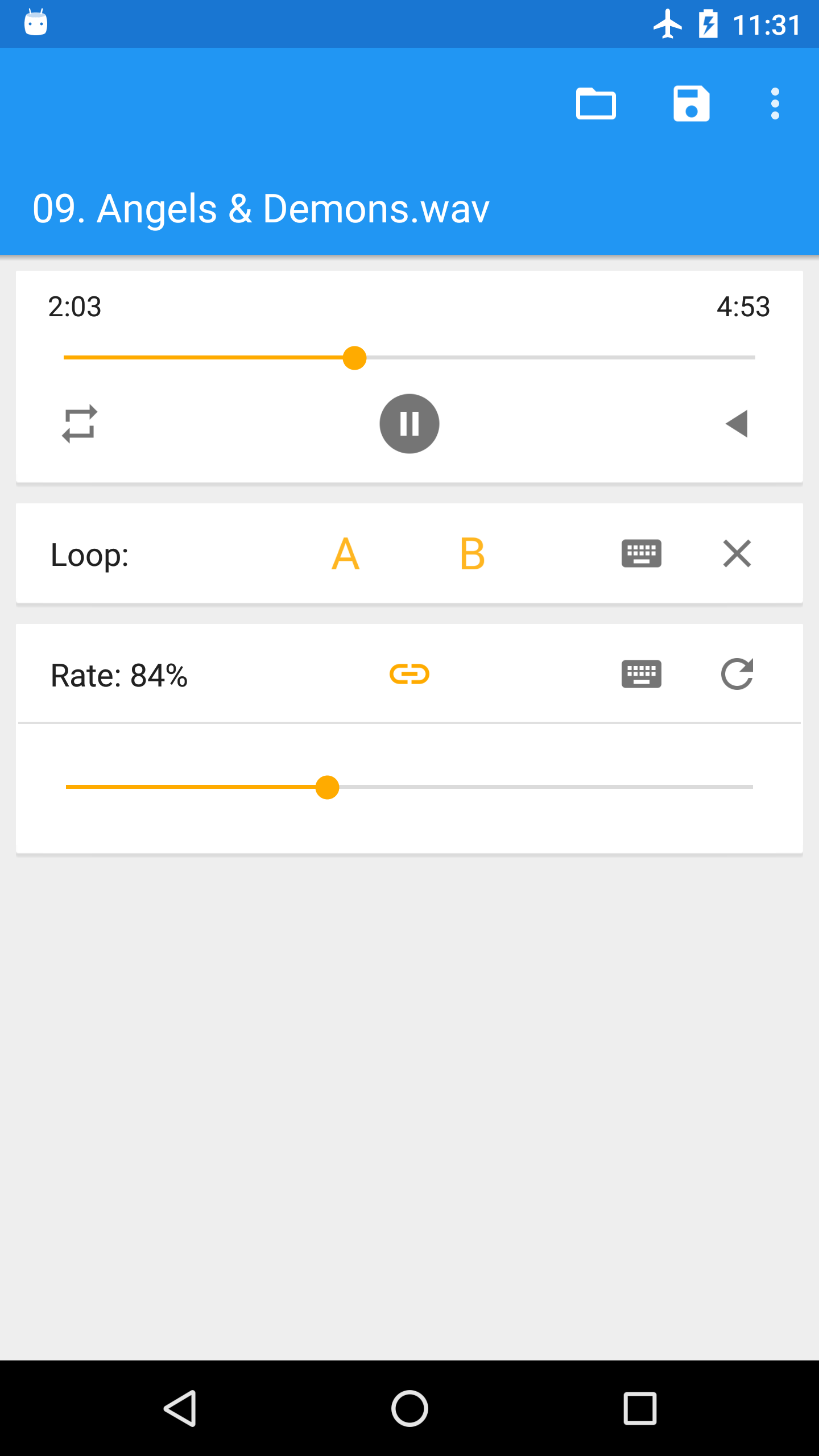The image size is (819, 1456).
Task: Open the three-dot overflow menu
Action: (x=775, y=104)
